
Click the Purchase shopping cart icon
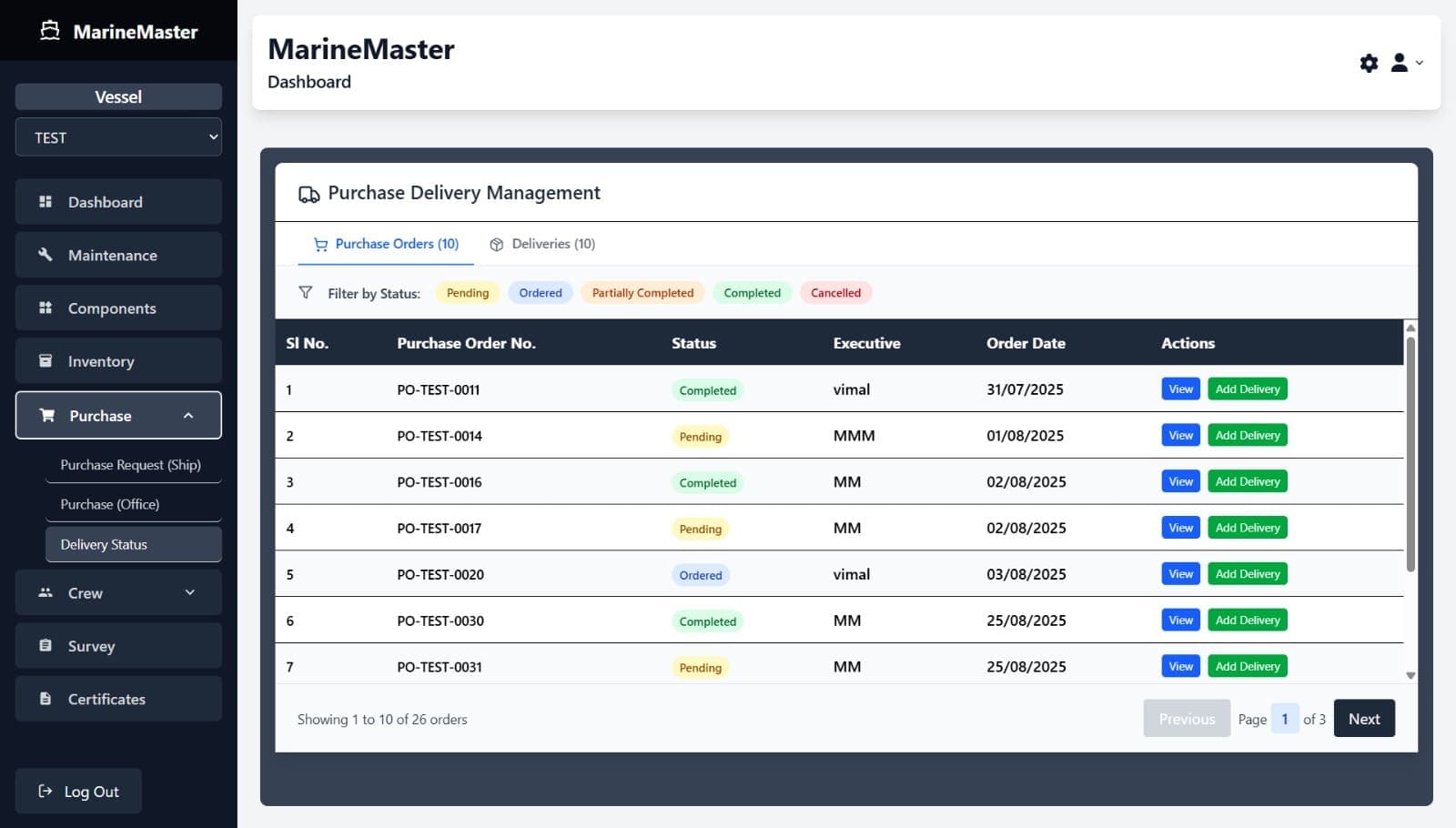45,415
